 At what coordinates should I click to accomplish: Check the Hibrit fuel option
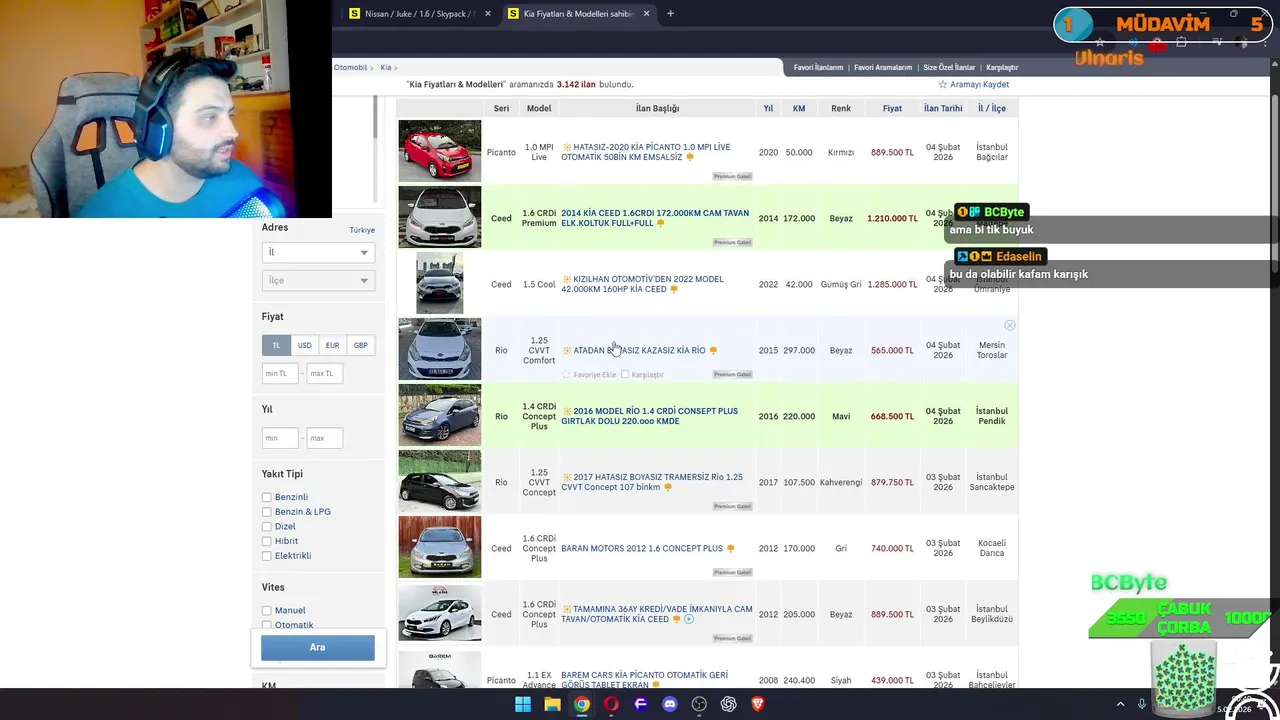click(x=267, y=541)
